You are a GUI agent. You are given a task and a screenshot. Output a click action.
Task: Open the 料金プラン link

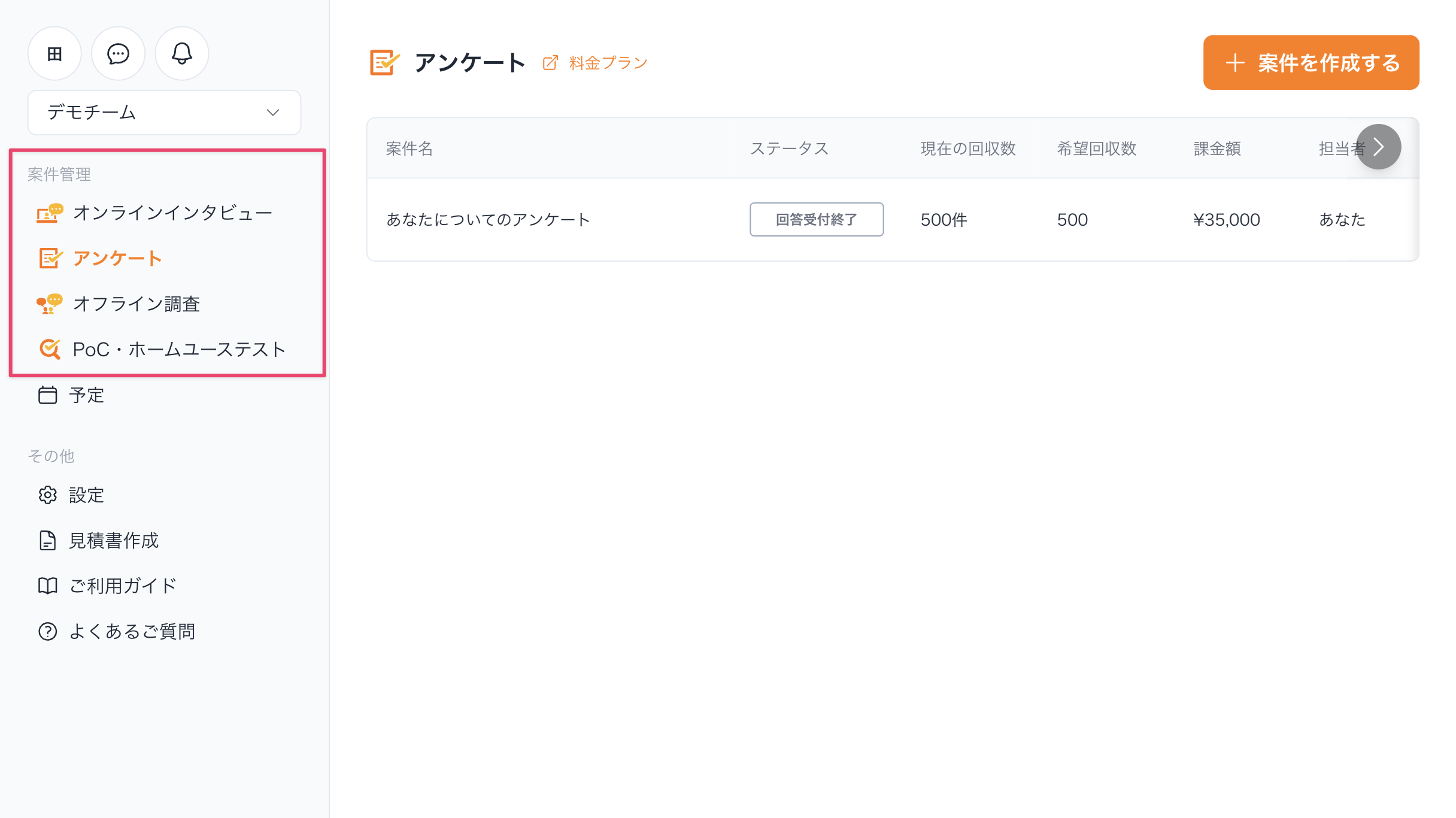point(608,63)
